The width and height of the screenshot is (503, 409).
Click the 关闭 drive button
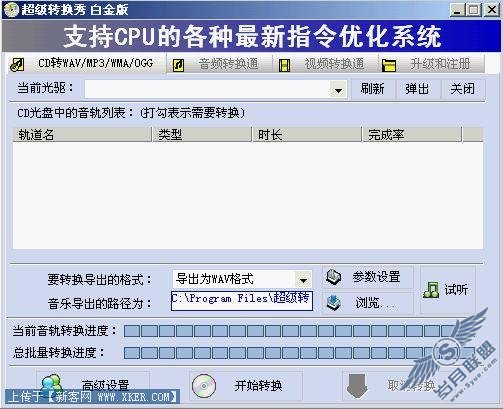coord(463,89)
